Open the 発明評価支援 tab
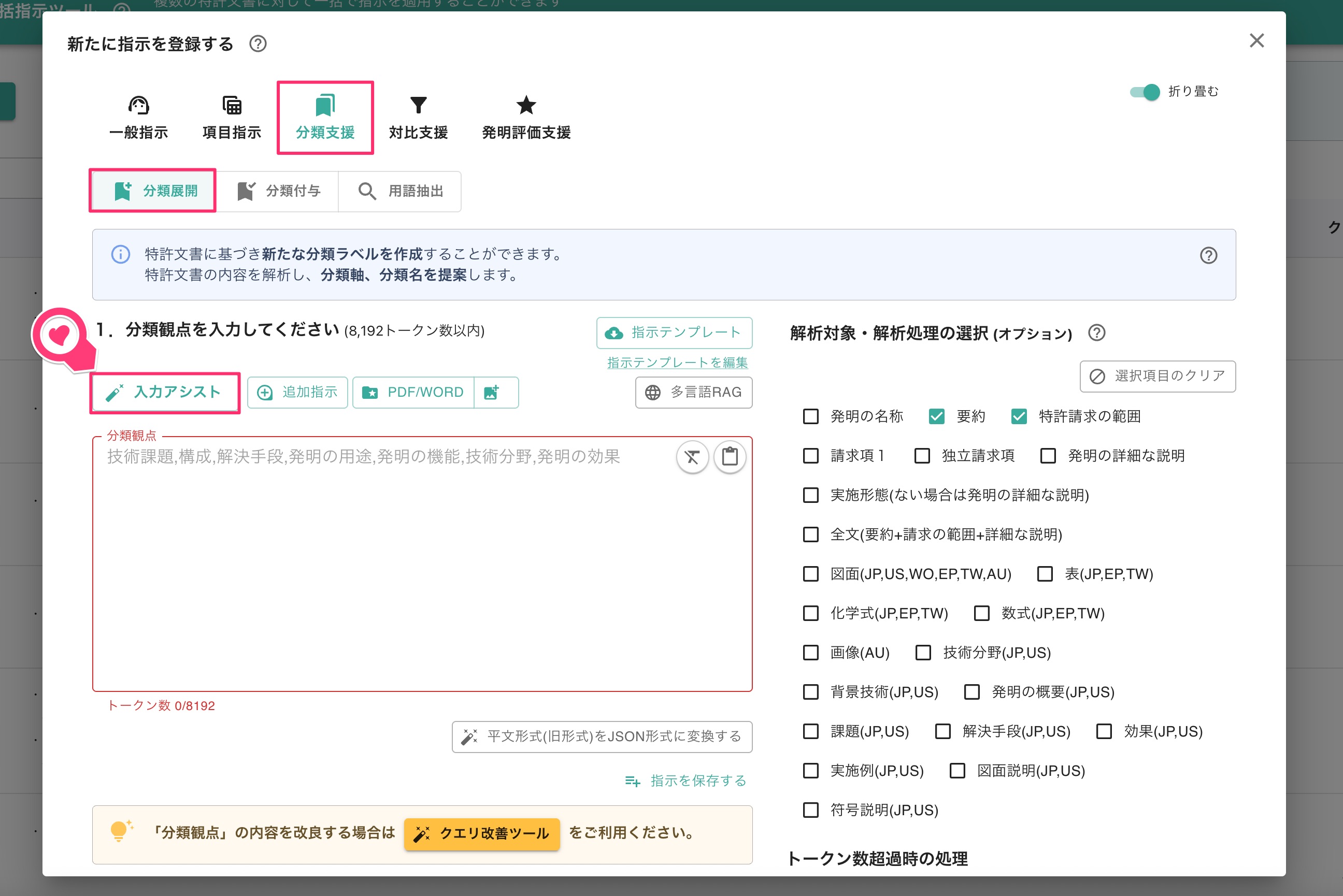The height and width of the screenshot is (896, 1343). coord(526,118)
